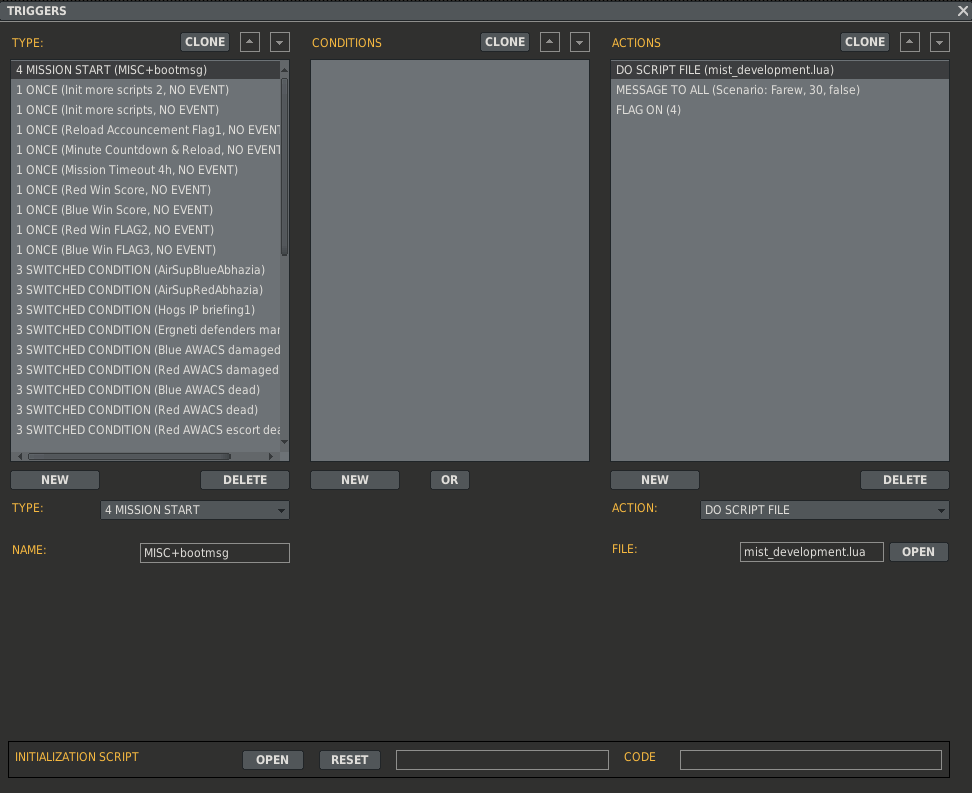The image size is (972, 793).
Task: Click scroll-down arrow of trigger list
Action: [285, 442]
